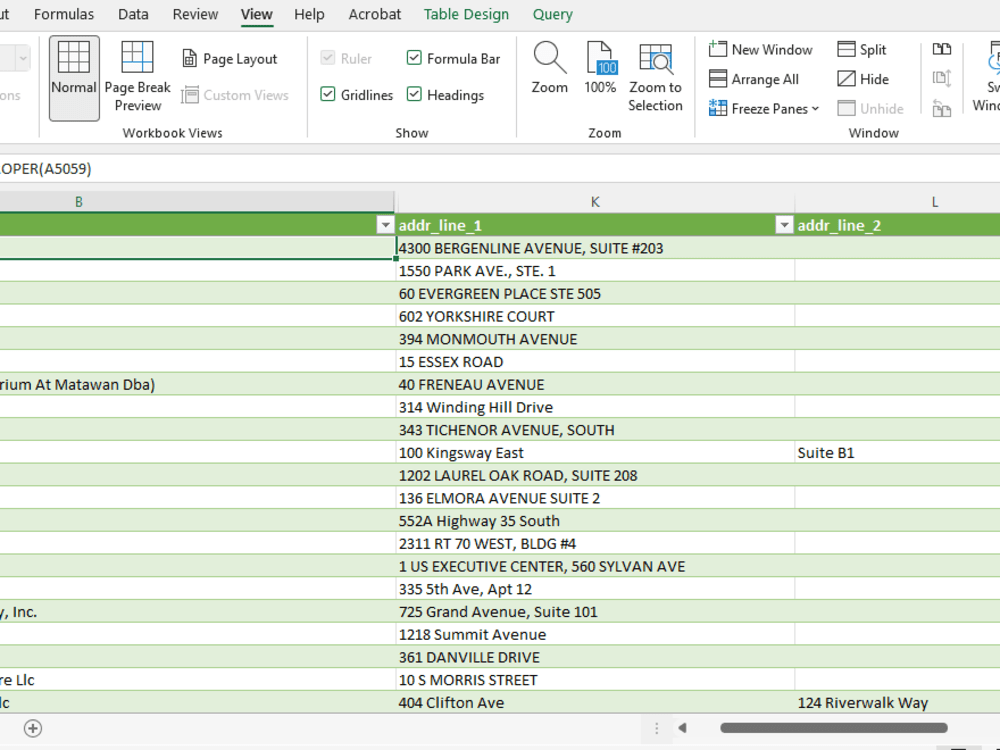The width and height of the screenshot is (1000, 750).
Task: Select cell 100 Kingsway East
Action: (595, 453)
